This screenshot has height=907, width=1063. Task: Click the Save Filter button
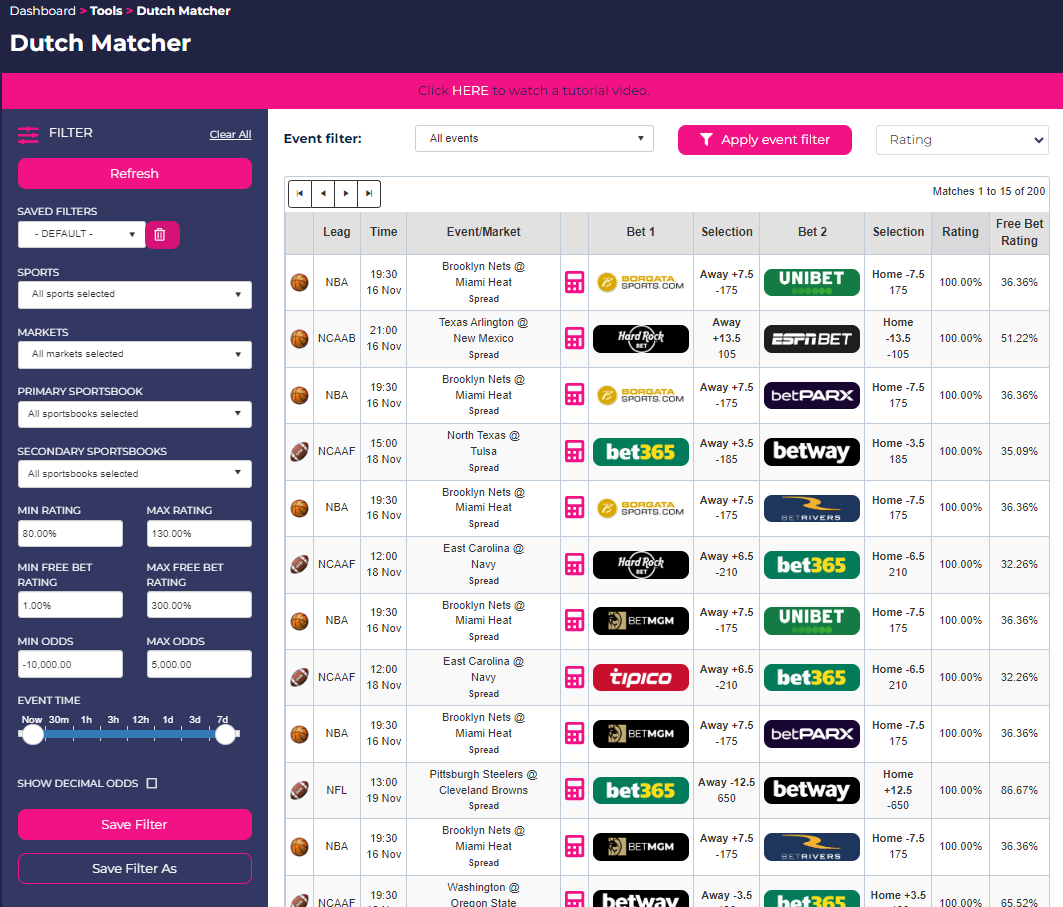pyautogui.click(x=135, y=824)
